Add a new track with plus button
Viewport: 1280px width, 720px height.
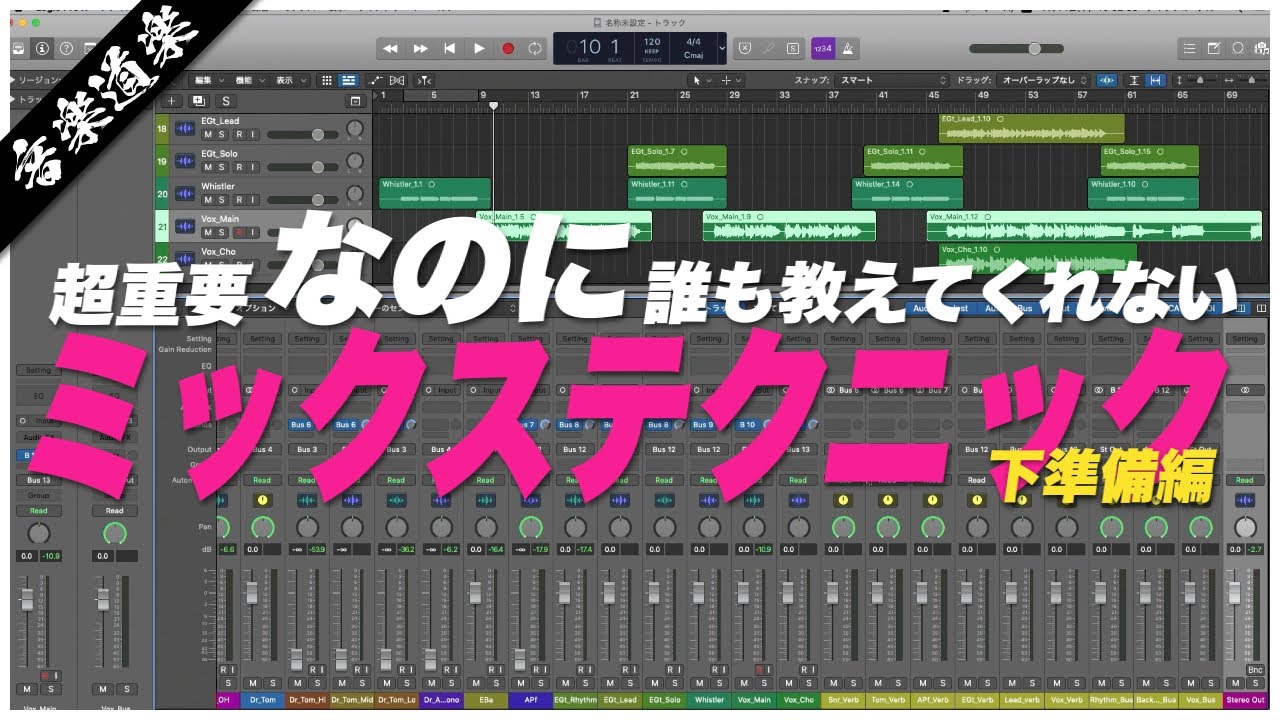(172, 101)
